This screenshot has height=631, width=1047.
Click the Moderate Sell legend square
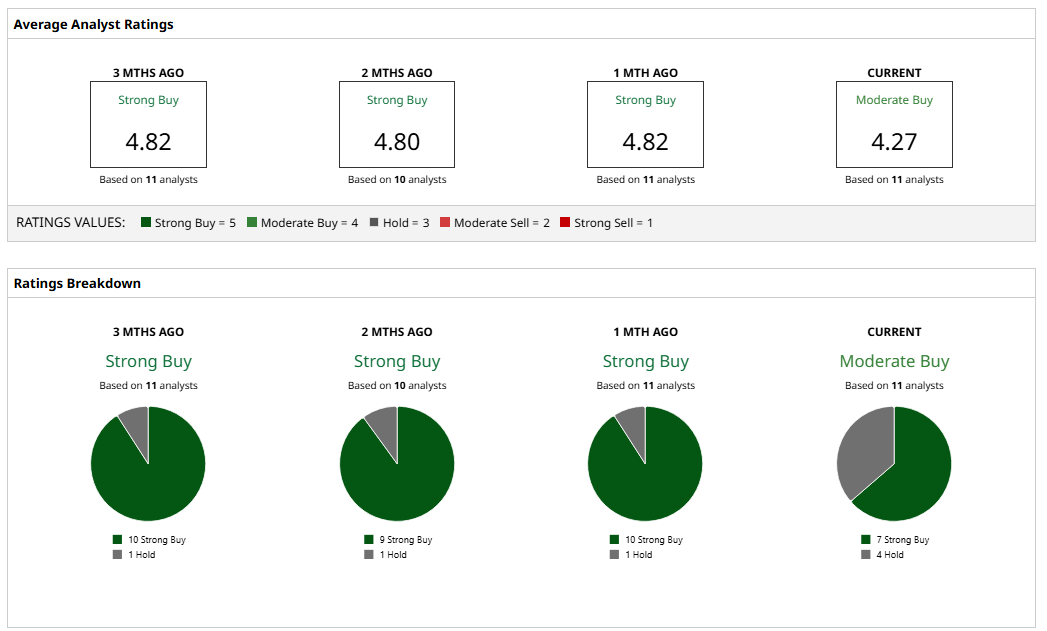445,222
